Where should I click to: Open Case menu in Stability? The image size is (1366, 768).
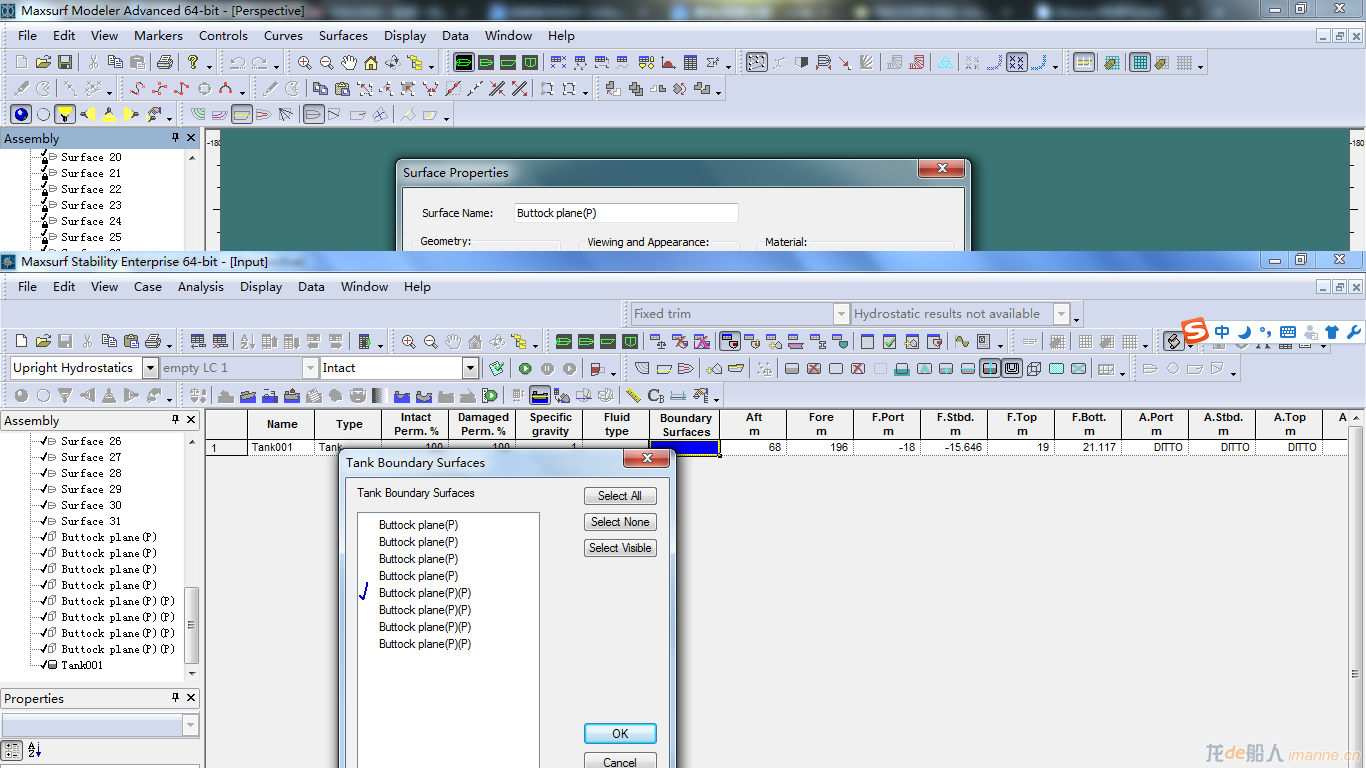pyautogui.click(x=148, y=286)
